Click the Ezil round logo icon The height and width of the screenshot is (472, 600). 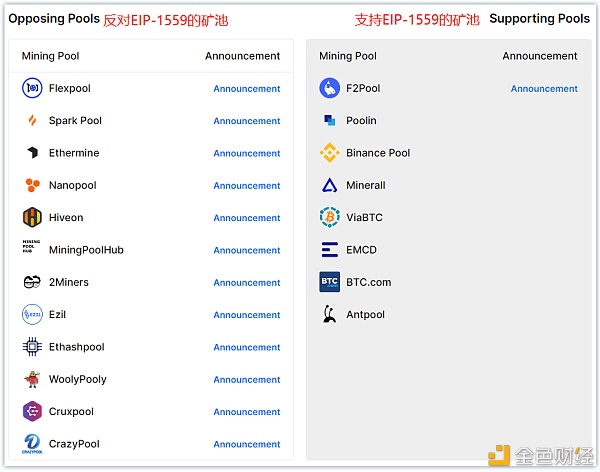32,314
